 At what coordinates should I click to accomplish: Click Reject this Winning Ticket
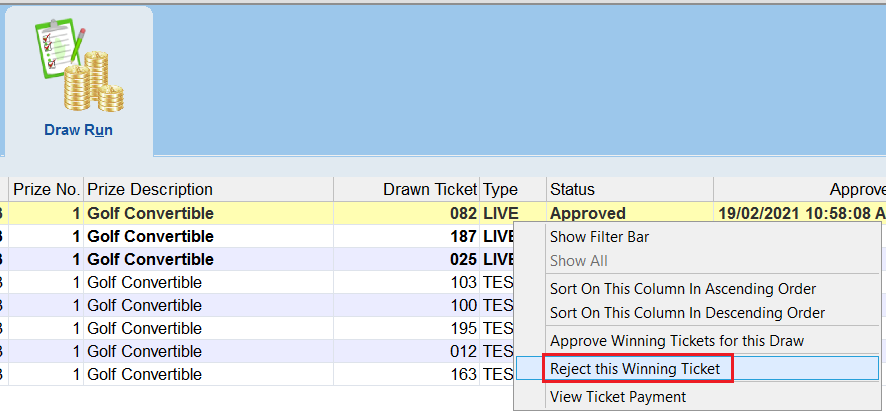pos(635,369)
